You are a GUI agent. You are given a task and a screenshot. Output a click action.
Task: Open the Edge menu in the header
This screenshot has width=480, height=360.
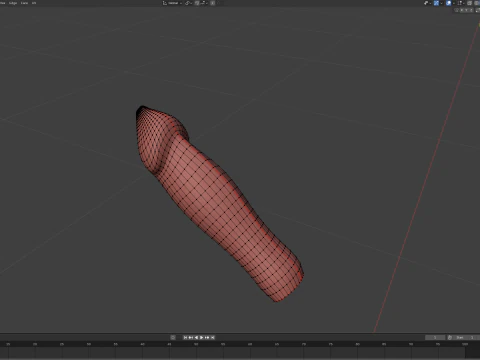coord(13,3)
